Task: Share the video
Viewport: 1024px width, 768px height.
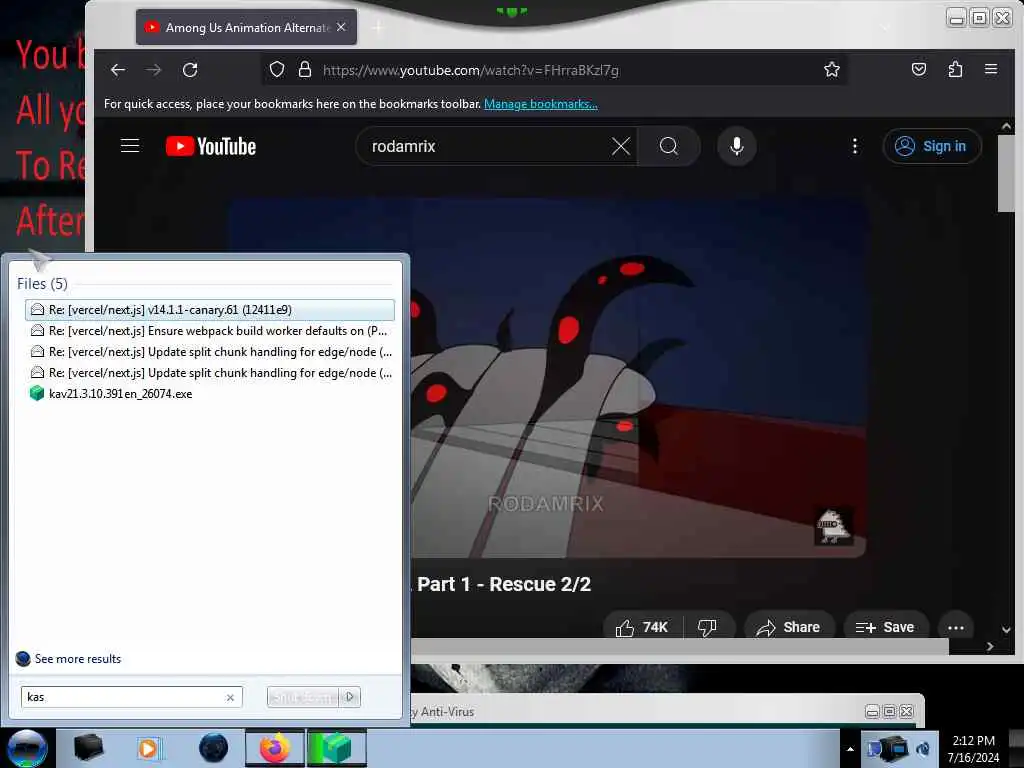Action: click(789, 628)
